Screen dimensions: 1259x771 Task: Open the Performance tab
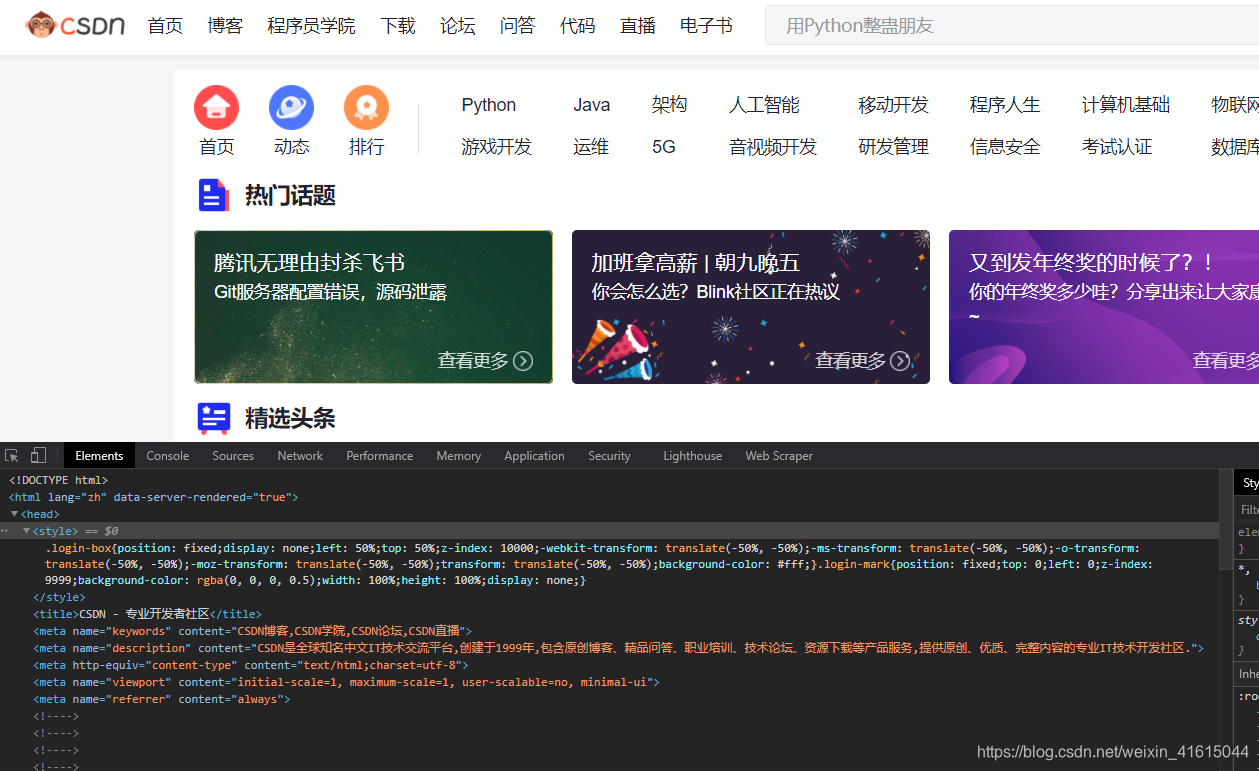[x=379, y=456]
